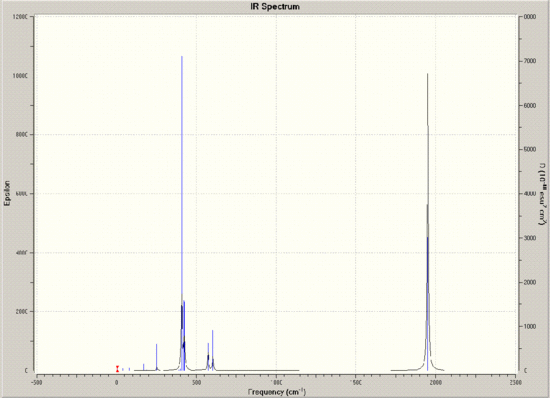
Task: Select the tallest blue peak line
Action: point(182,213)
